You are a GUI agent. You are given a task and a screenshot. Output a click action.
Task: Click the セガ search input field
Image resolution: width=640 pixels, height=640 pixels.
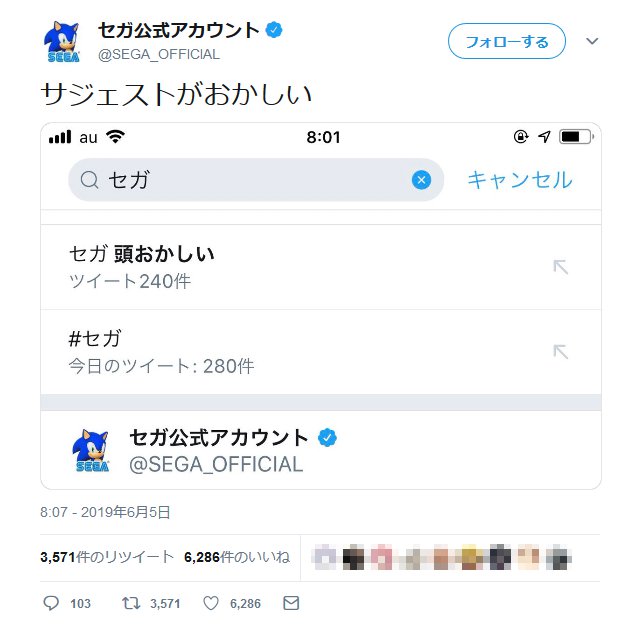tap(250, 180)
